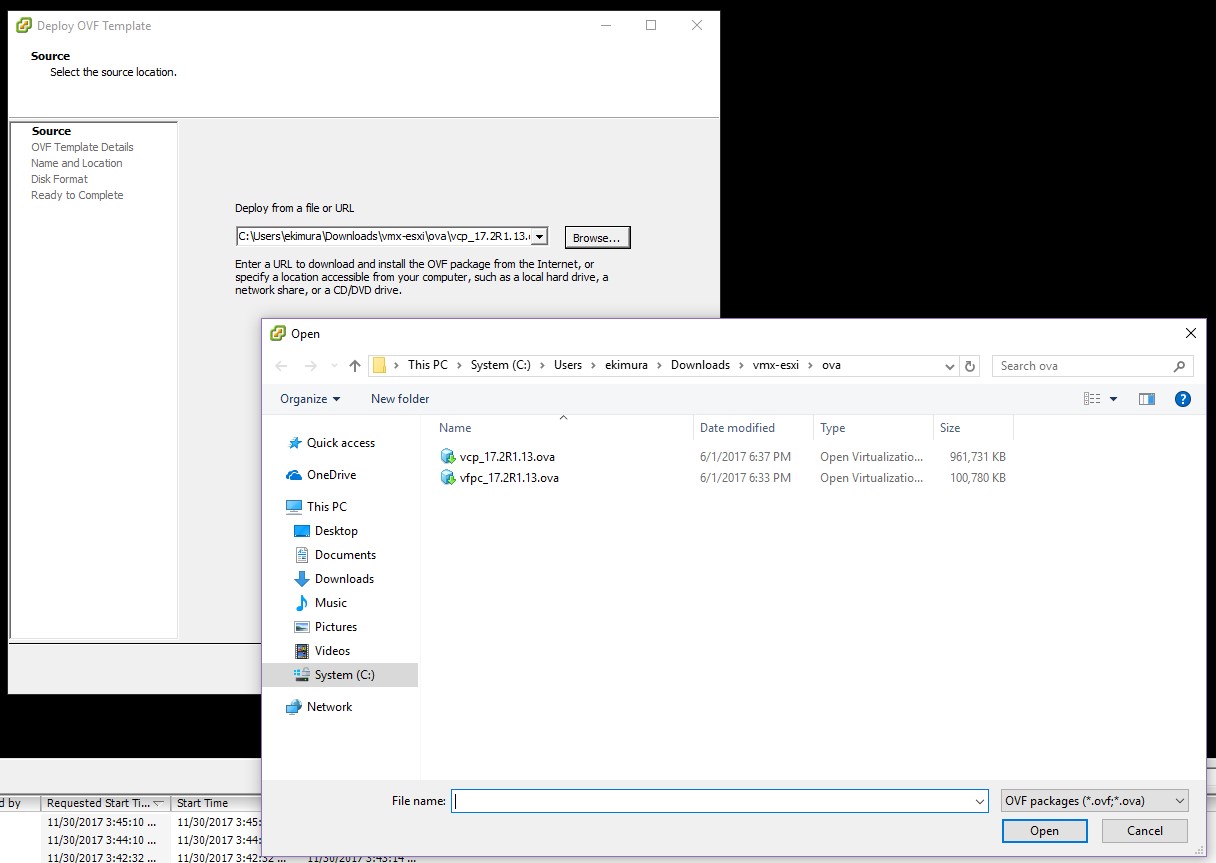Click the Deploy OVF Template window icon

pyautogui.click(x=22, y=25)
